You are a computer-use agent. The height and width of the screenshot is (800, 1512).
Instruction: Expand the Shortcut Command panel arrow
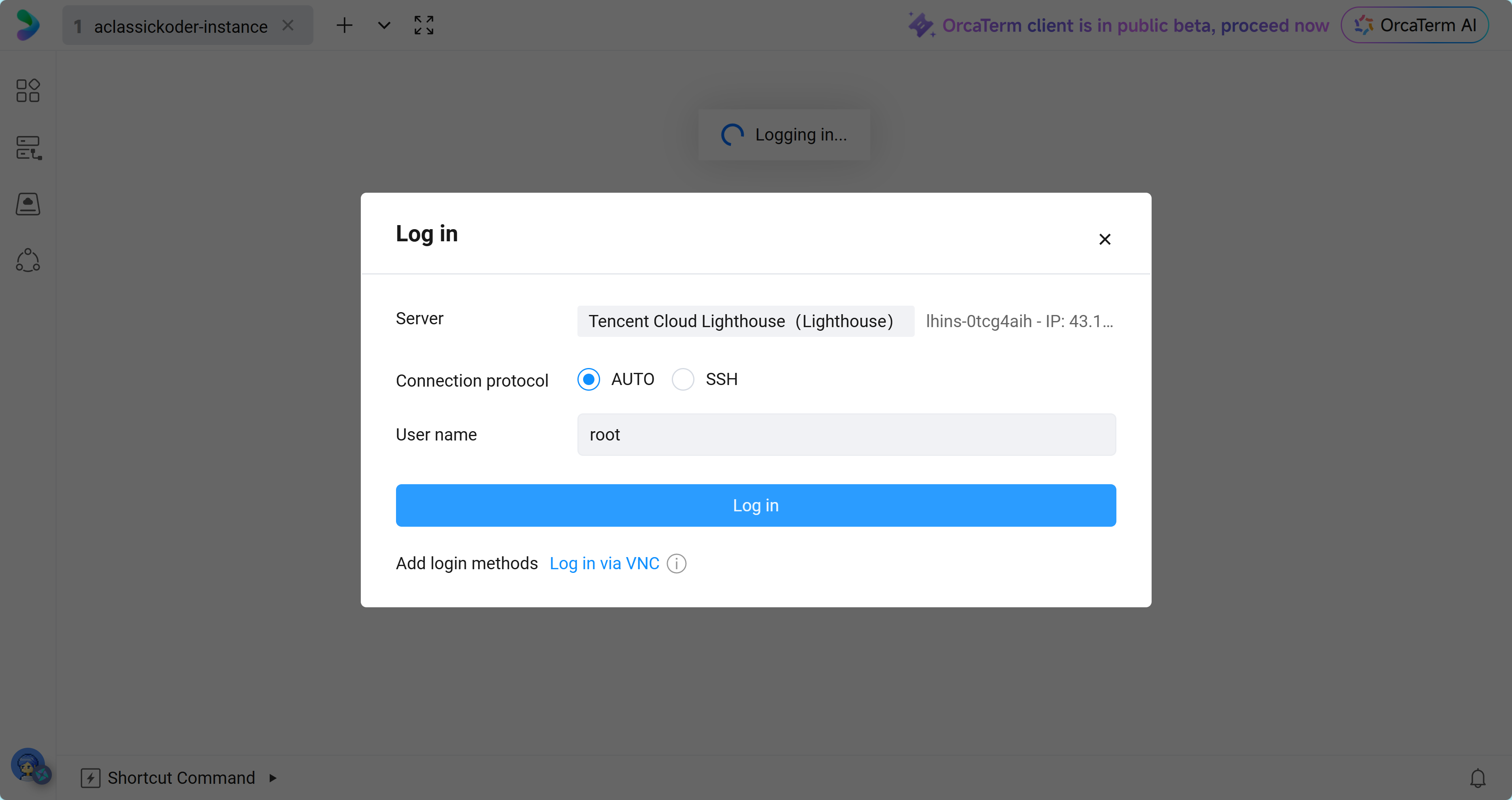(273, 778)
